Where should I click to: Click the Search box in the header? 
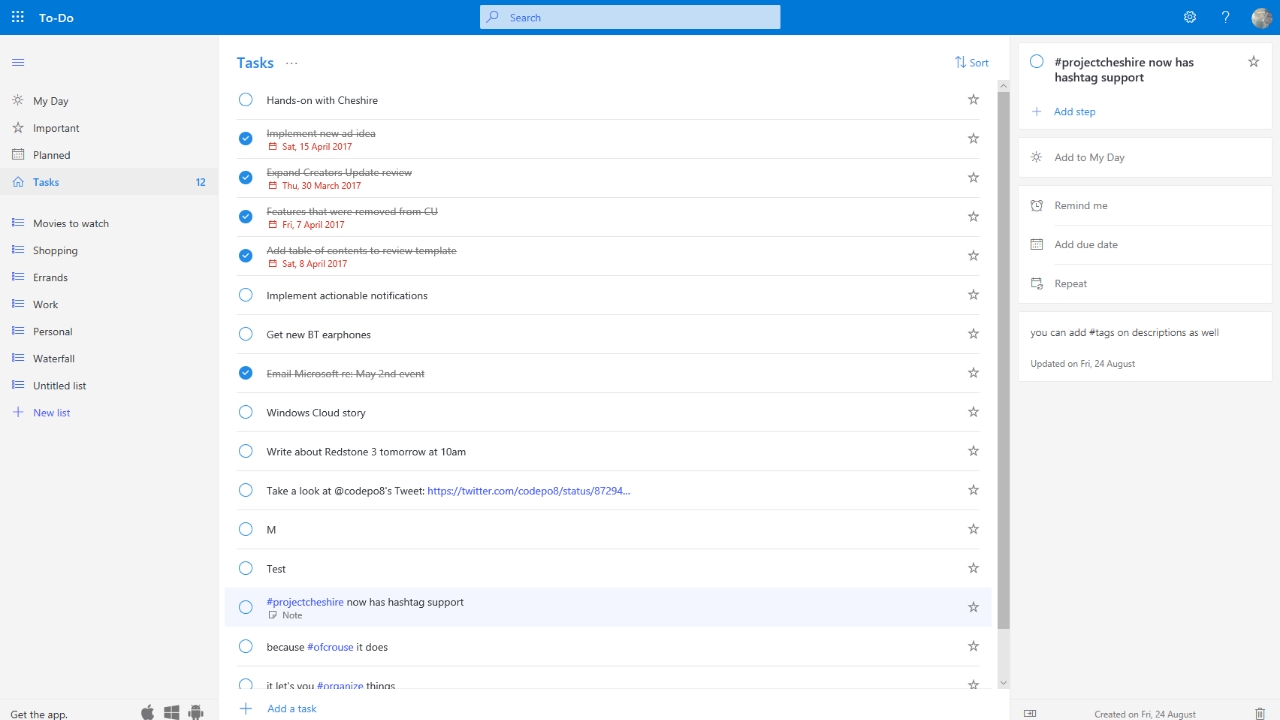click(630, 17)
